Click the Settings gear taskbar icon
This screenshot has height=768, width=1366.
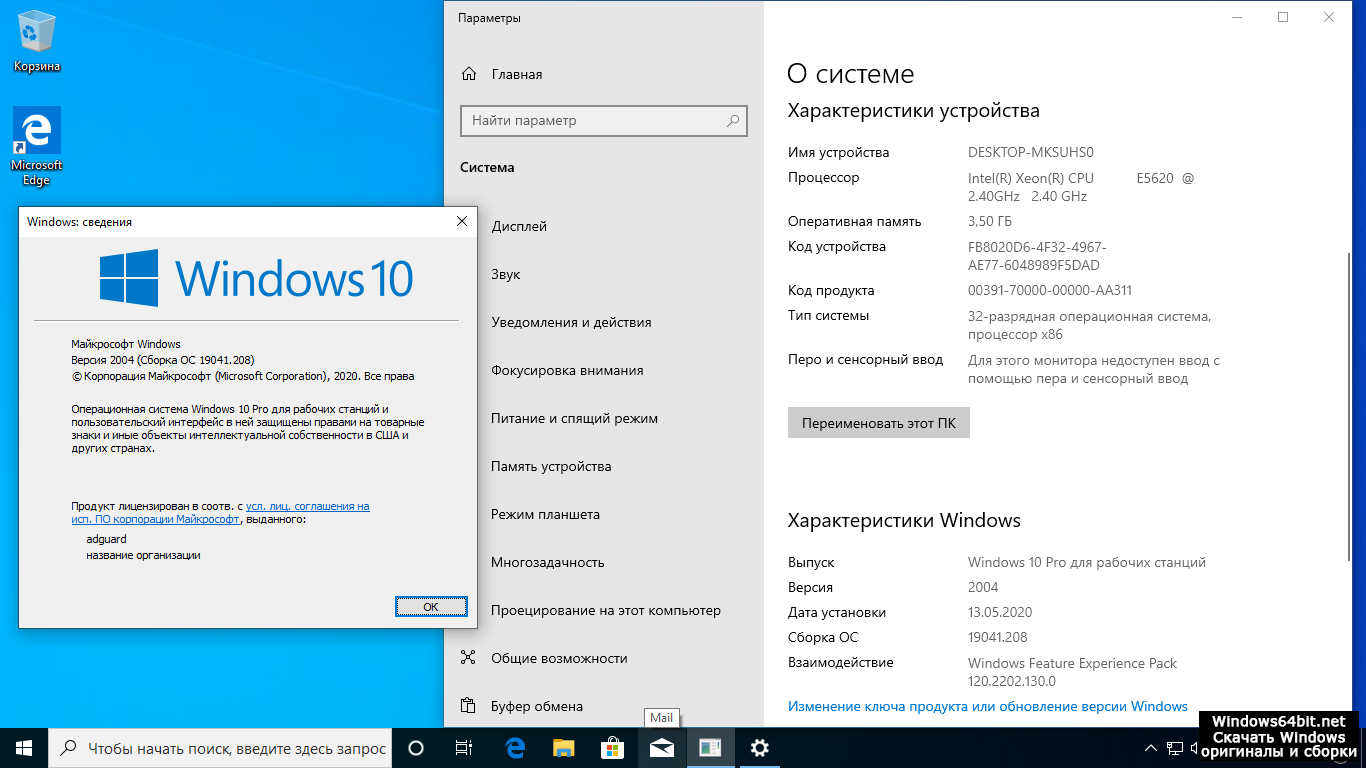(x=759, y=748)
